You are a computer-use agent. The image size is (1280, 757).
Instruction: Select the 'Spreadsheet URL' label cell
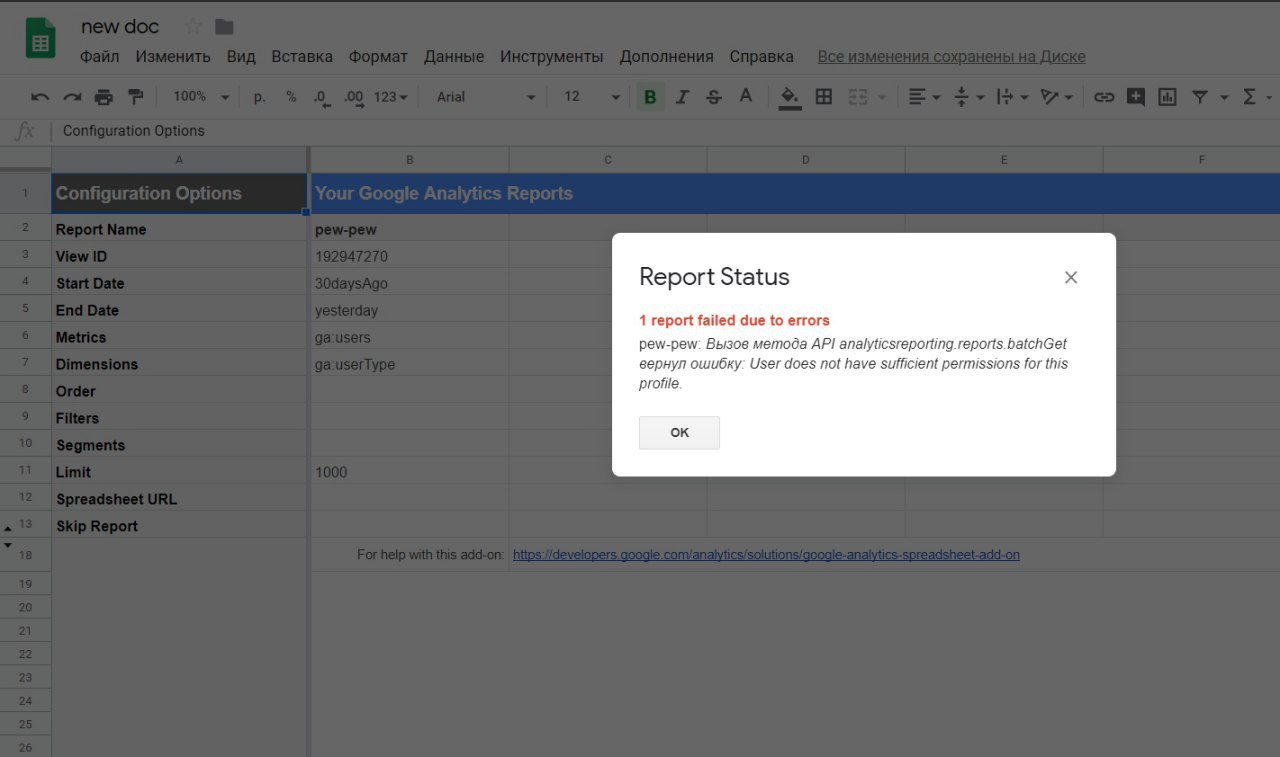[x=180, y=499]
